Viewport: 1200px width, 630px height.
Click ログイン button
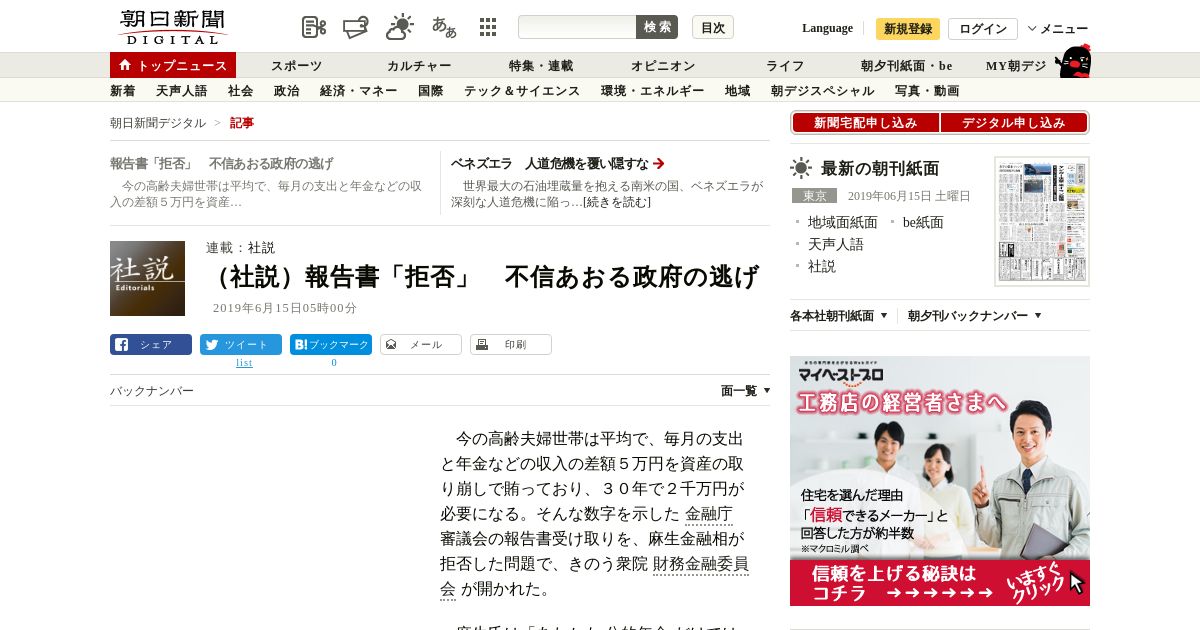point(983,29)
